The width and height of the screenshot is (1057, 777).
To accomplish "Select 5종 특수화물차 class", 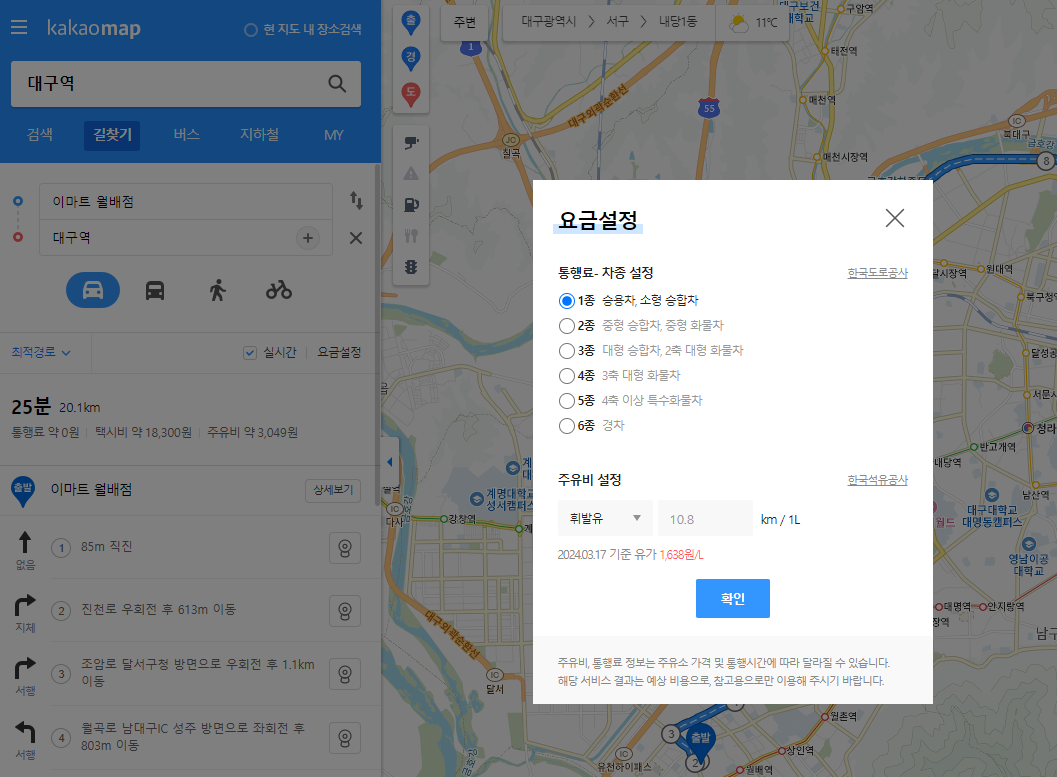I will point(566,401).
